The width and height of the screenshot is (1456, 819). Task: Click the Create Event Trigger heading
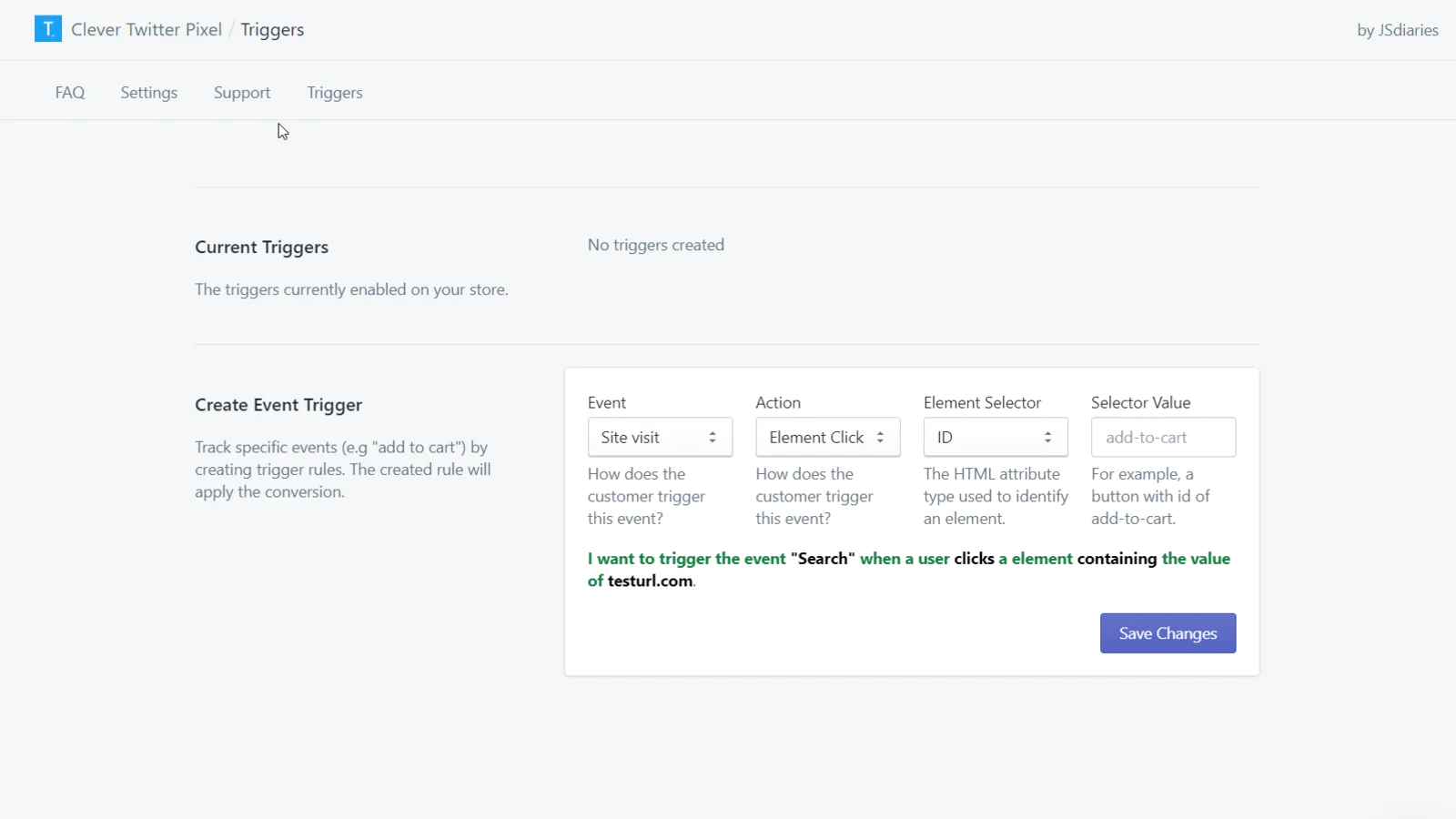[278, 405]
